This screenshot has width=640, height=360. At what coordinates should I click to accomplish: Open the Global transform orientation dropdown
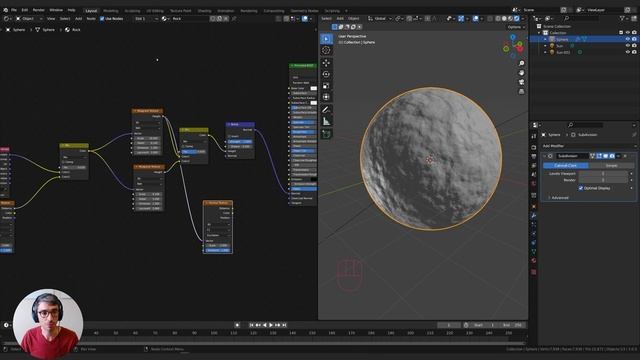(380, 18)
